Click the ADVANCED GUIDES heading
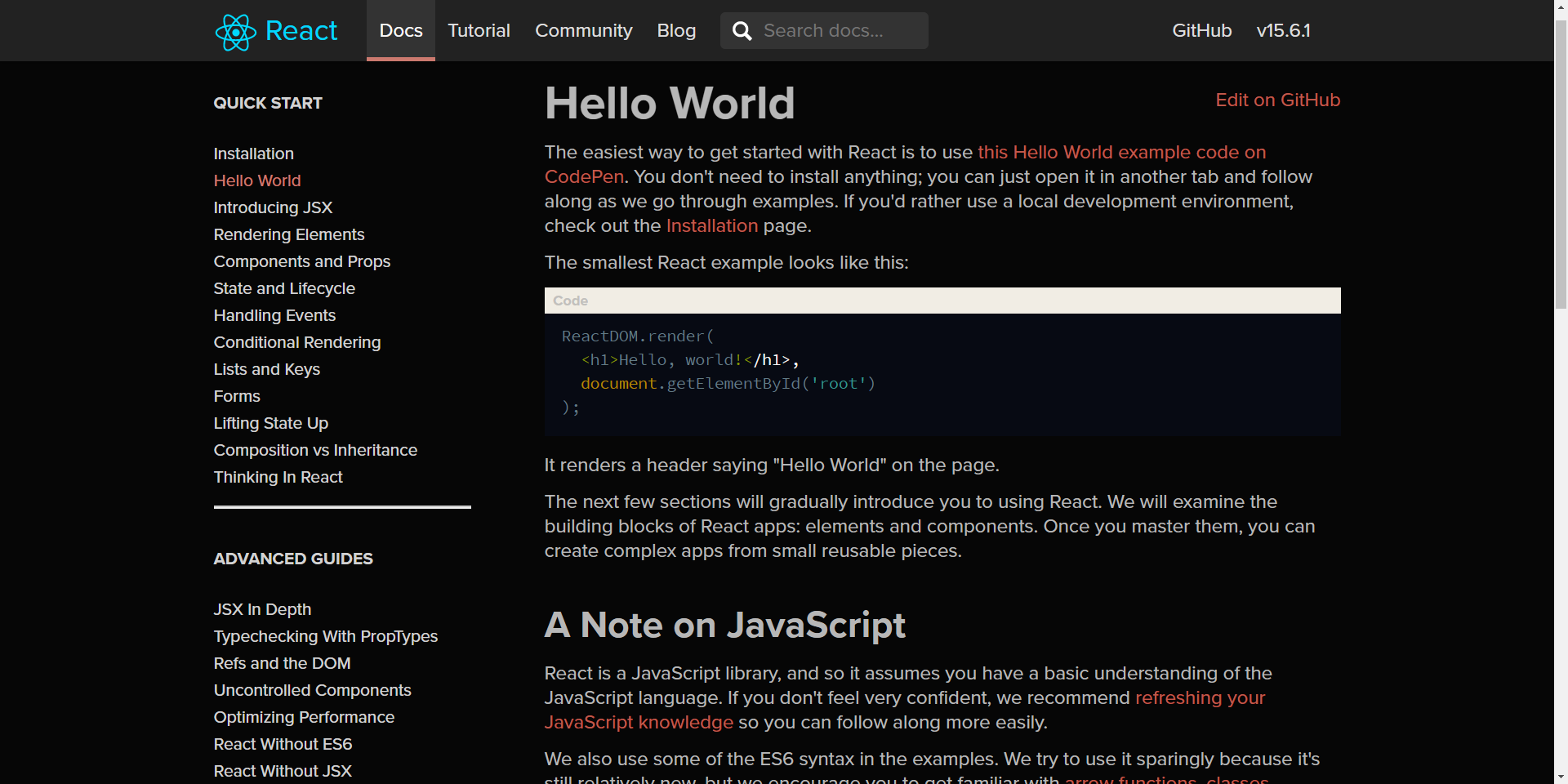Viewport: 1568px width, 784px height. [x=293, y=559]
